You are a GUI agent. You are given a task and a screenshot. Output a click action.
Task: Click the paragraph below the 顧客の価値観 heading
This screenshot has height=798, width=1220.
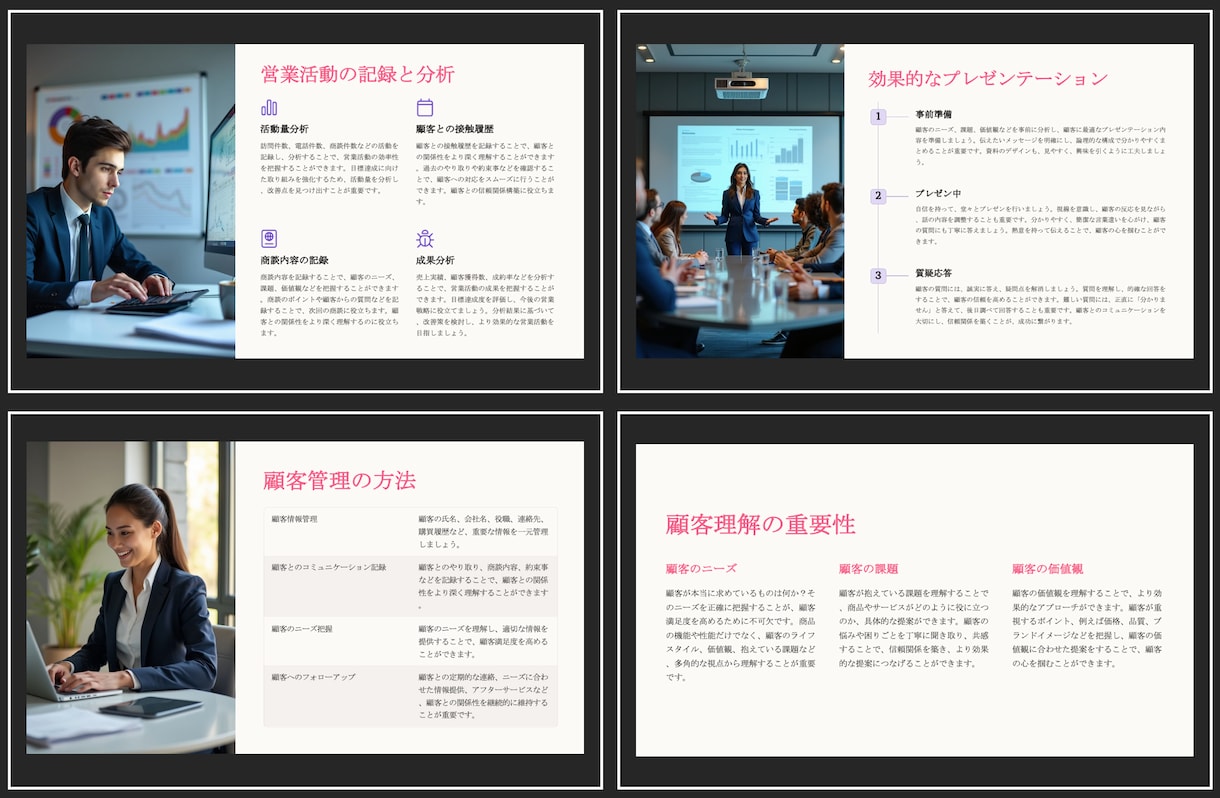pos(1087,628)
